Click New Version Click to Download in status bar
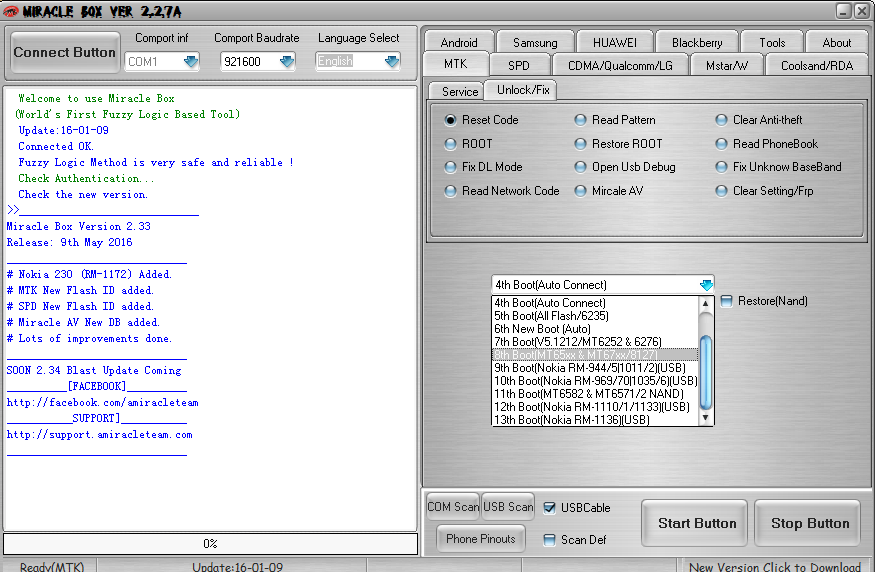 (775, 567)
